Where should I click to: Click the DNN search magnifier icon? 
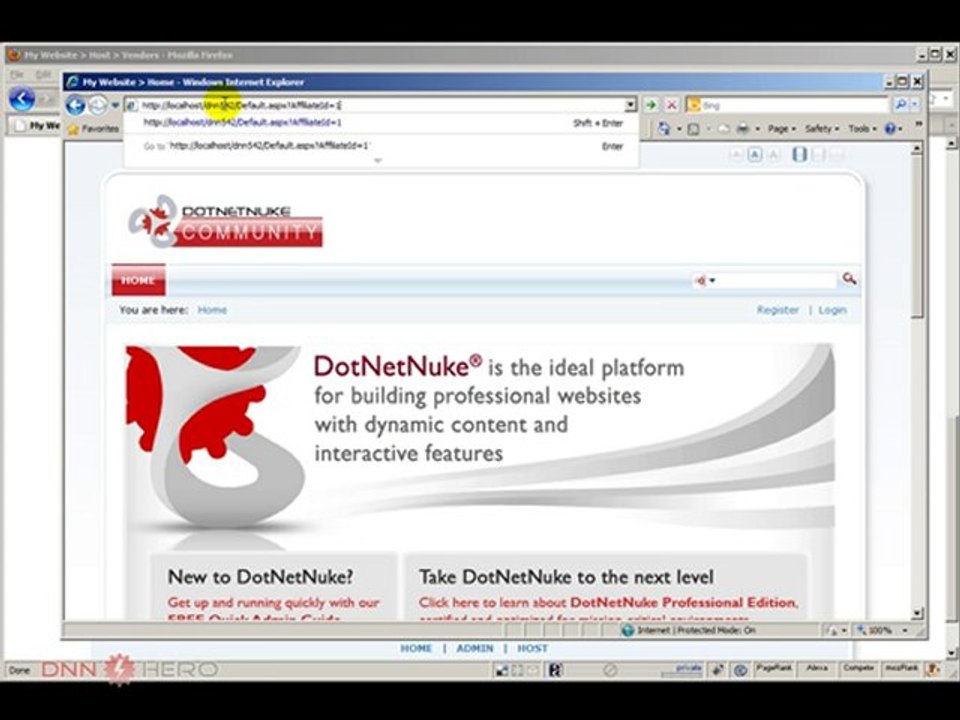(x=849, y=279)
